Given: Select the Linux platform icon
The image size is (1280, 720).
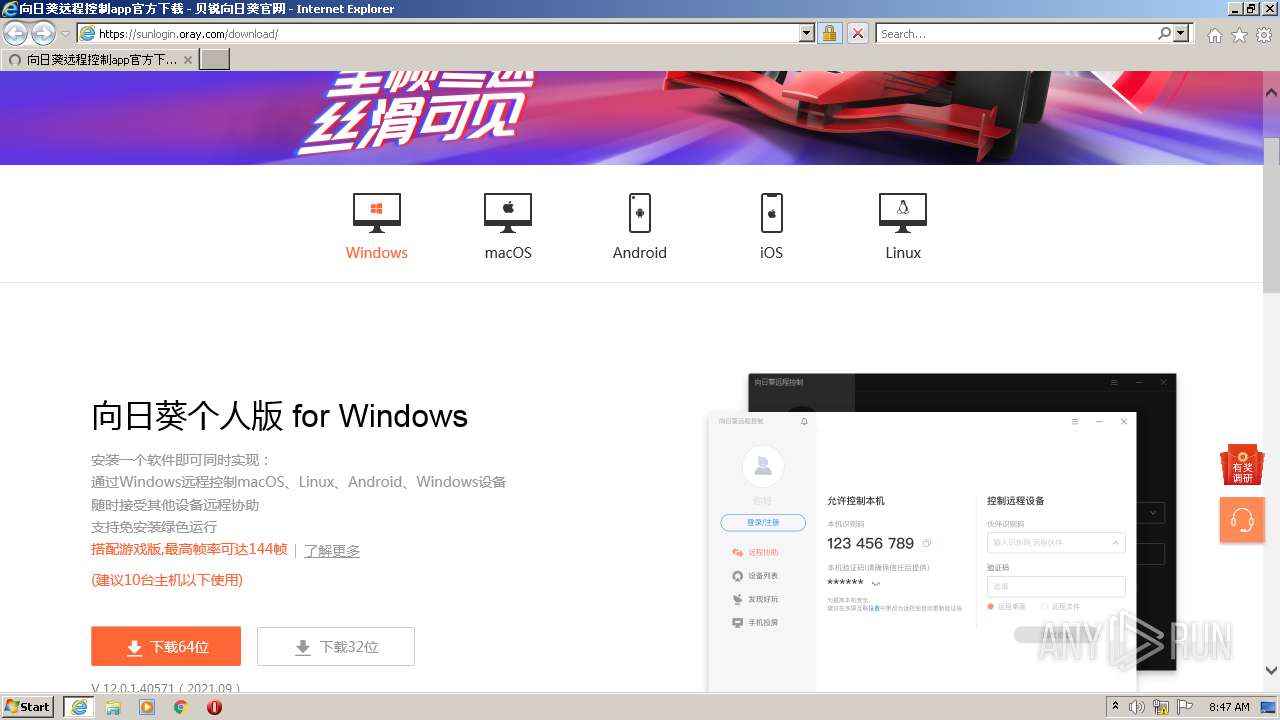Looking at the screenshot, I should pos(903,212).
